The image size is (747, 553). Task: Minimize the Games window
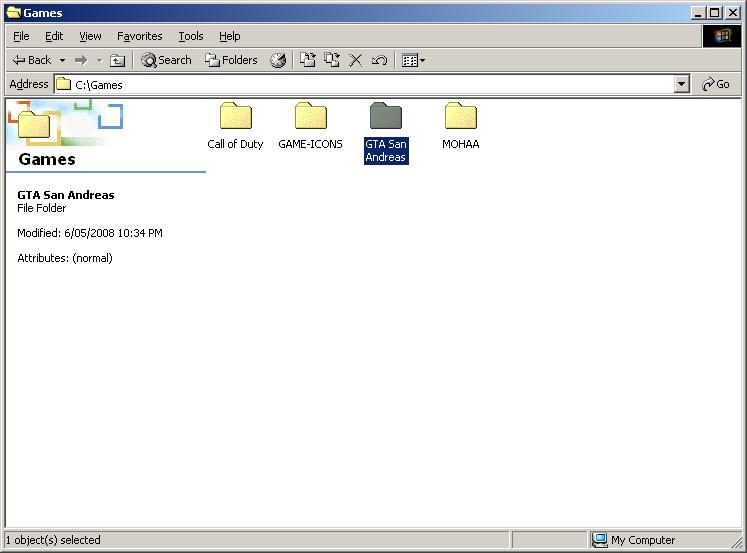pos(698,13)
